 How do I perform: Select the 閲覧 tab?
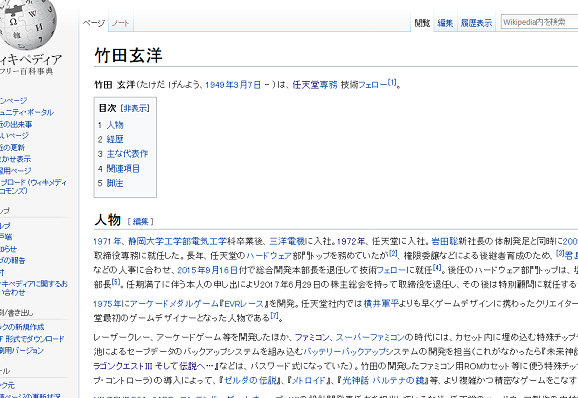[x=422, y=23]
